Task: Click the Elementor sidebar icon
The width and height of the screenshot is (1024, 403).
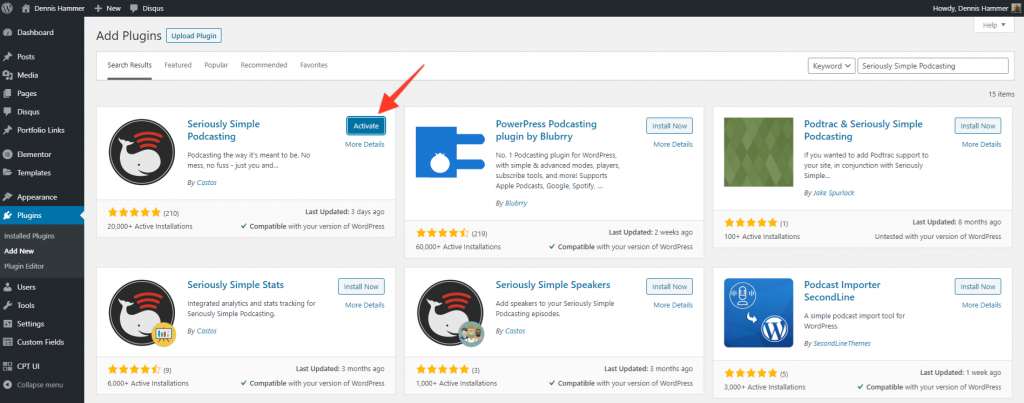Action: (8, 154)
